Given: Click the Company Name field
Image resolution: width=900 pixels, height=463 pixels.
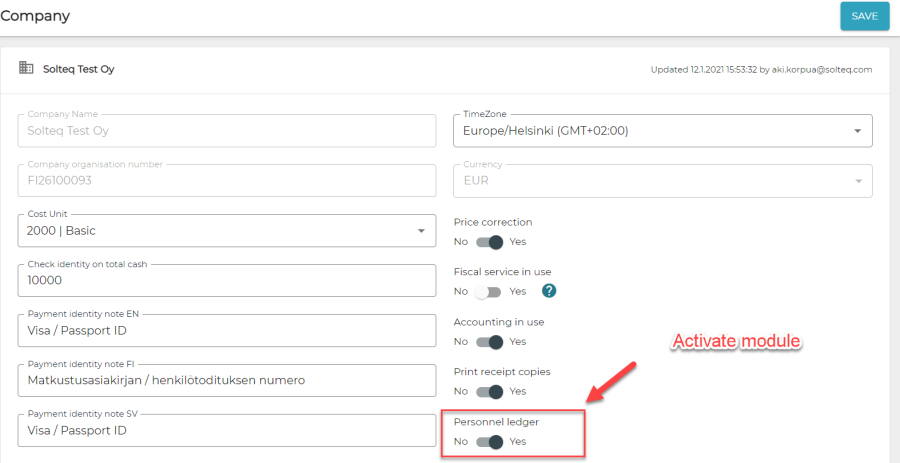Looking at the screenshot, I should [227, 131].
